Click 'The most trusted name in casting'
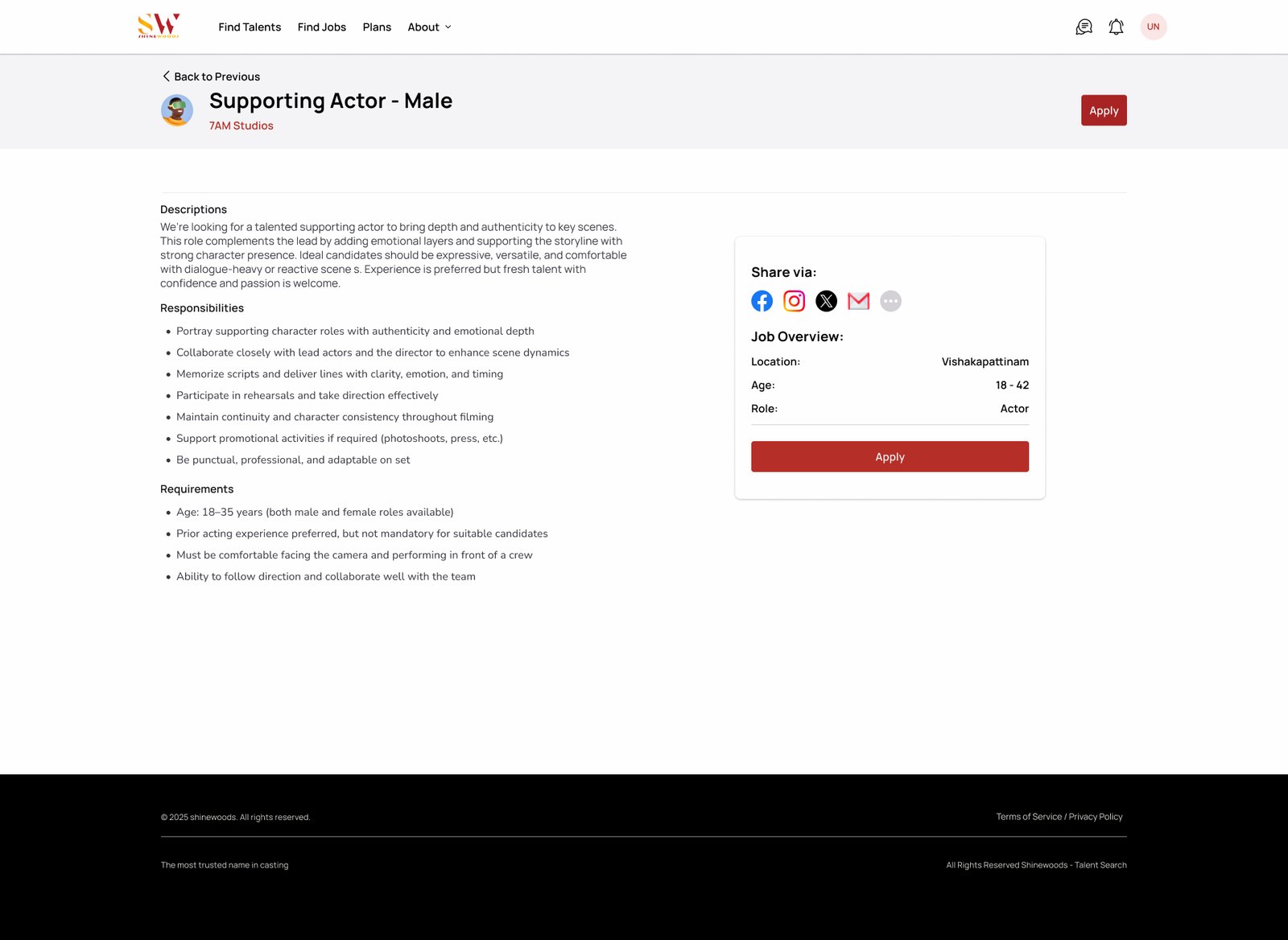 coord(225,865)
